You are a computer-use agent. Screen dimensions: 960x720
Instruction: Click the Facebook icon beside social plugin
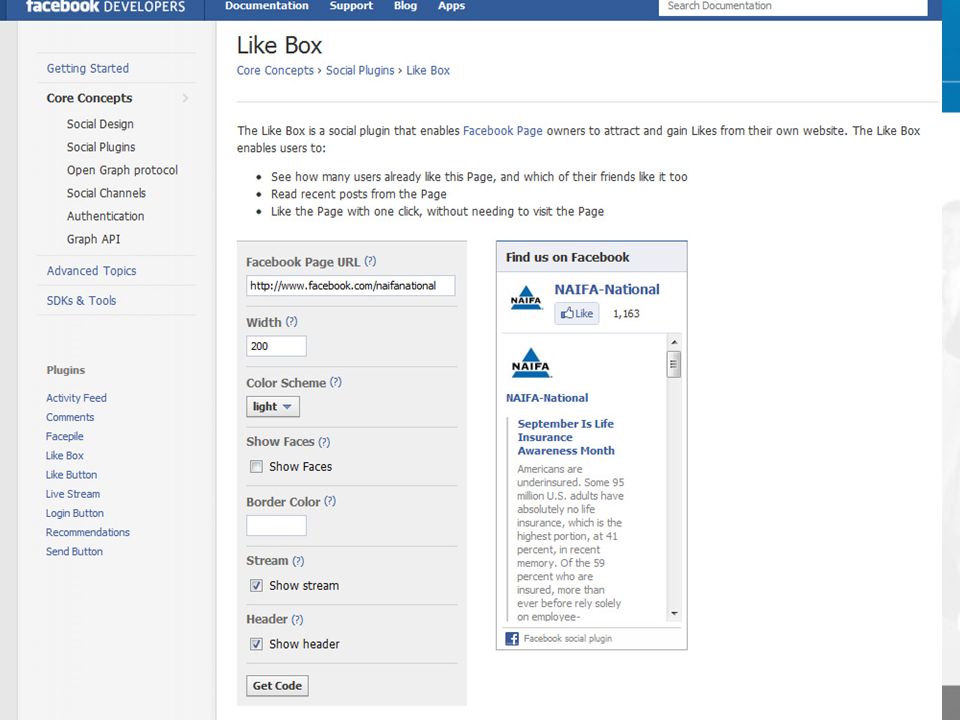click(x=512, y=639)
